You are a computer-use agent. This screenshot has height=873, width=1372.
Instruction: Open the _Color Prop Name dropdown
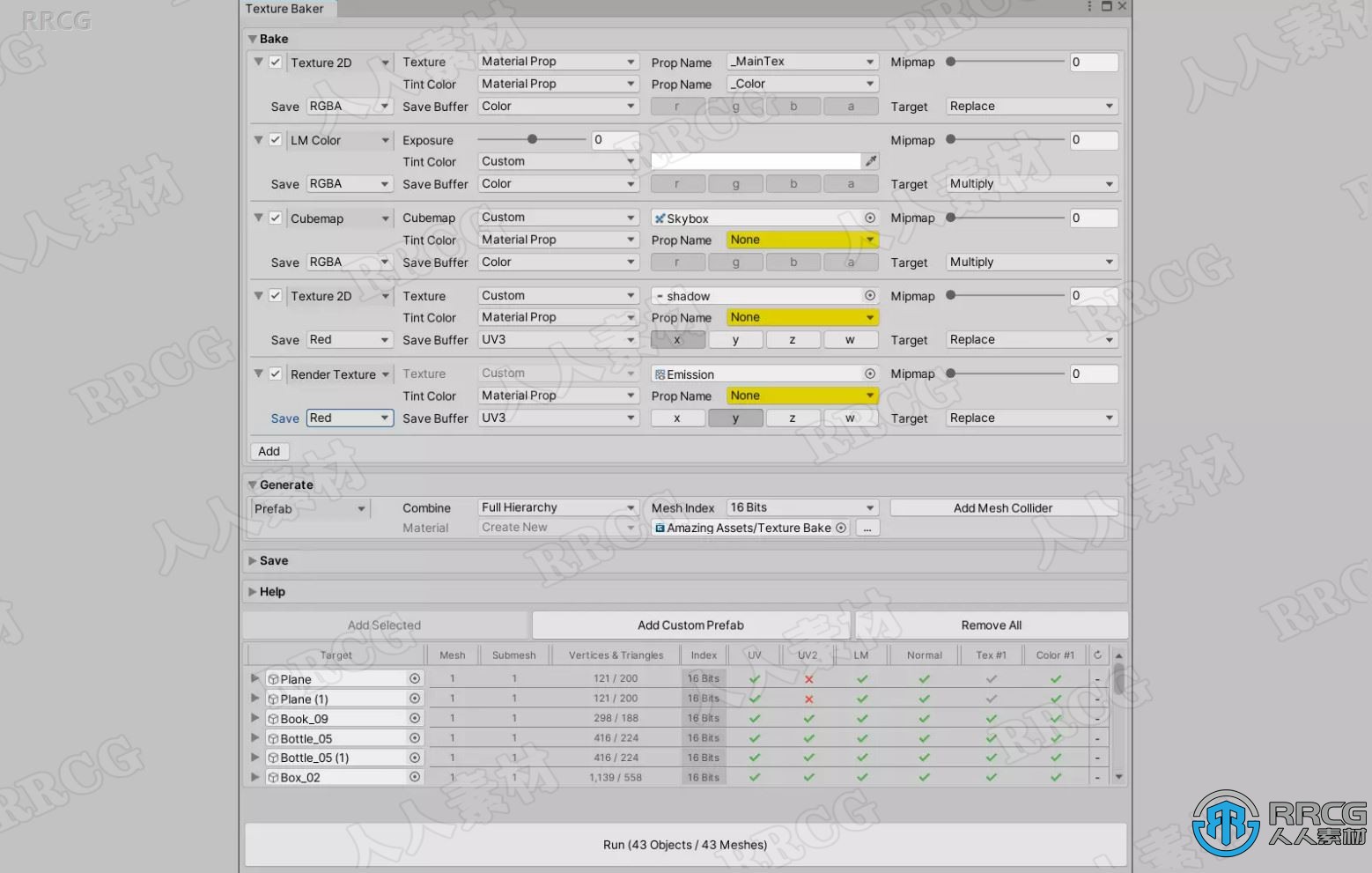[802, 84]
